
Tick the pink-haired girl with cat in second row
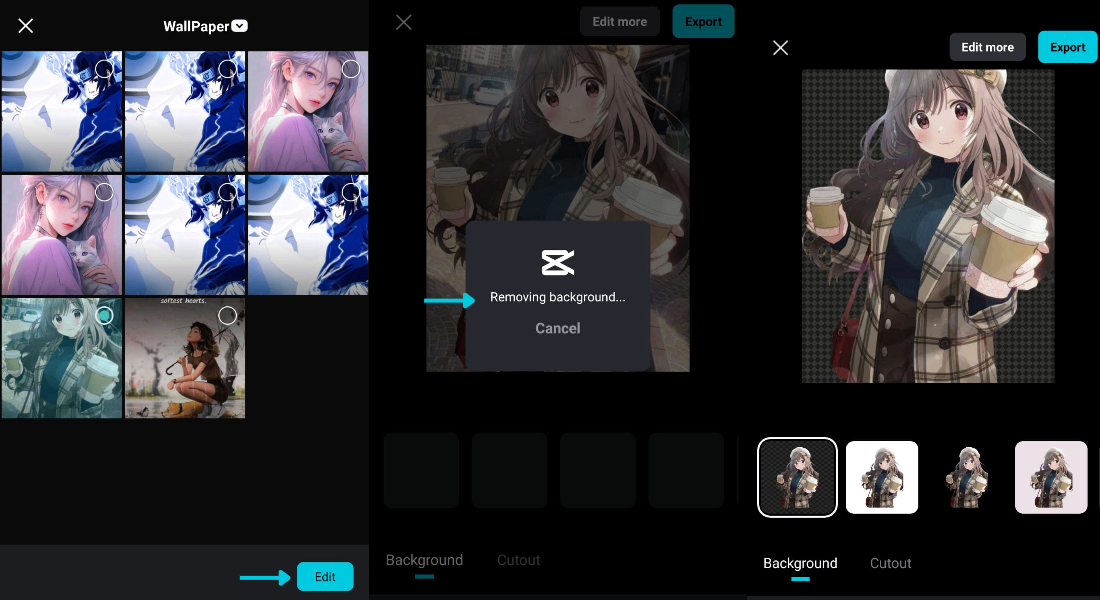coord(104,192)
